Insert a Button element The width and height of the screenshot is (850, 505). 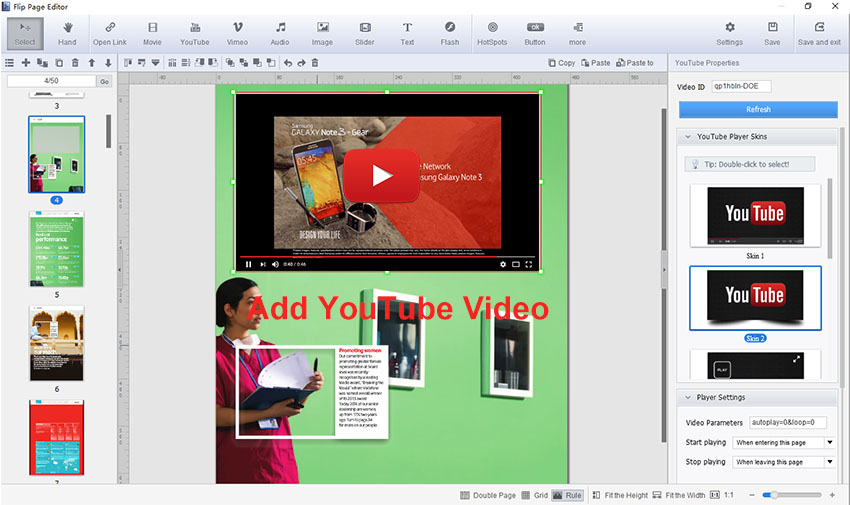coord(535,33)
